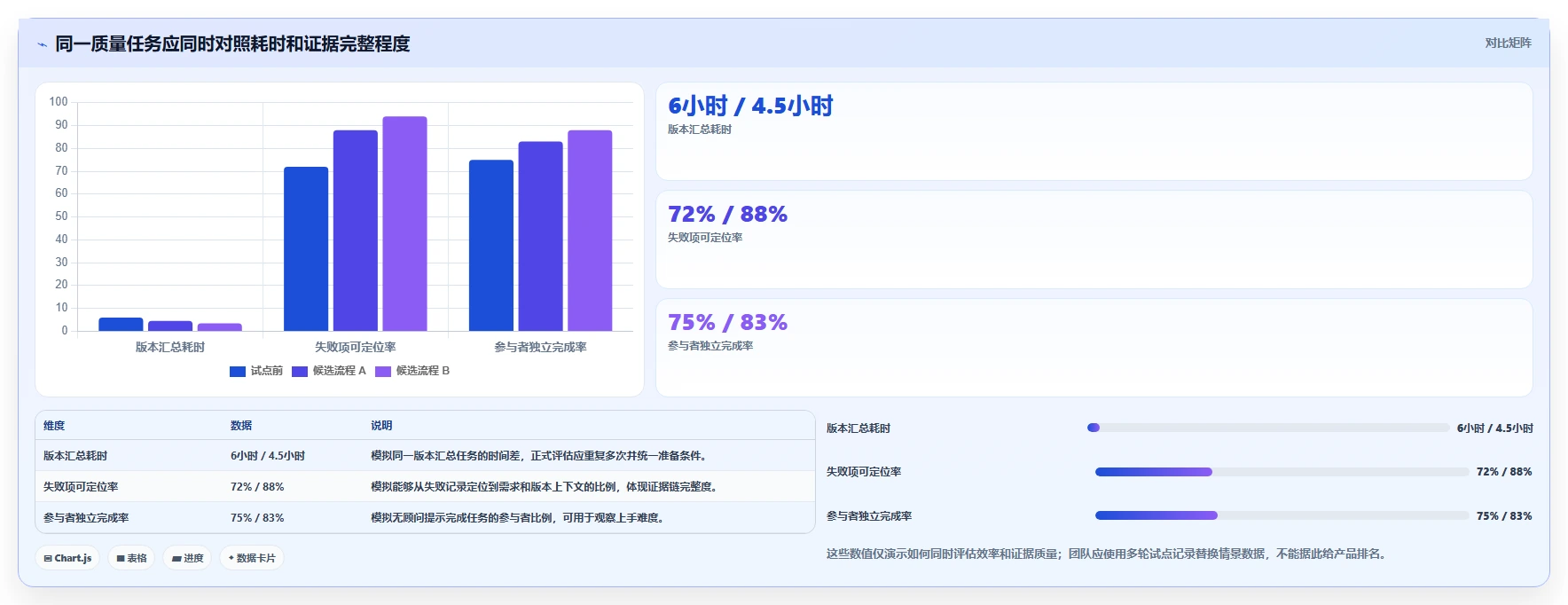Click the 参与者独立完成率 caption in the third card
Viewport: 1568px width, 605px height.
710,346
